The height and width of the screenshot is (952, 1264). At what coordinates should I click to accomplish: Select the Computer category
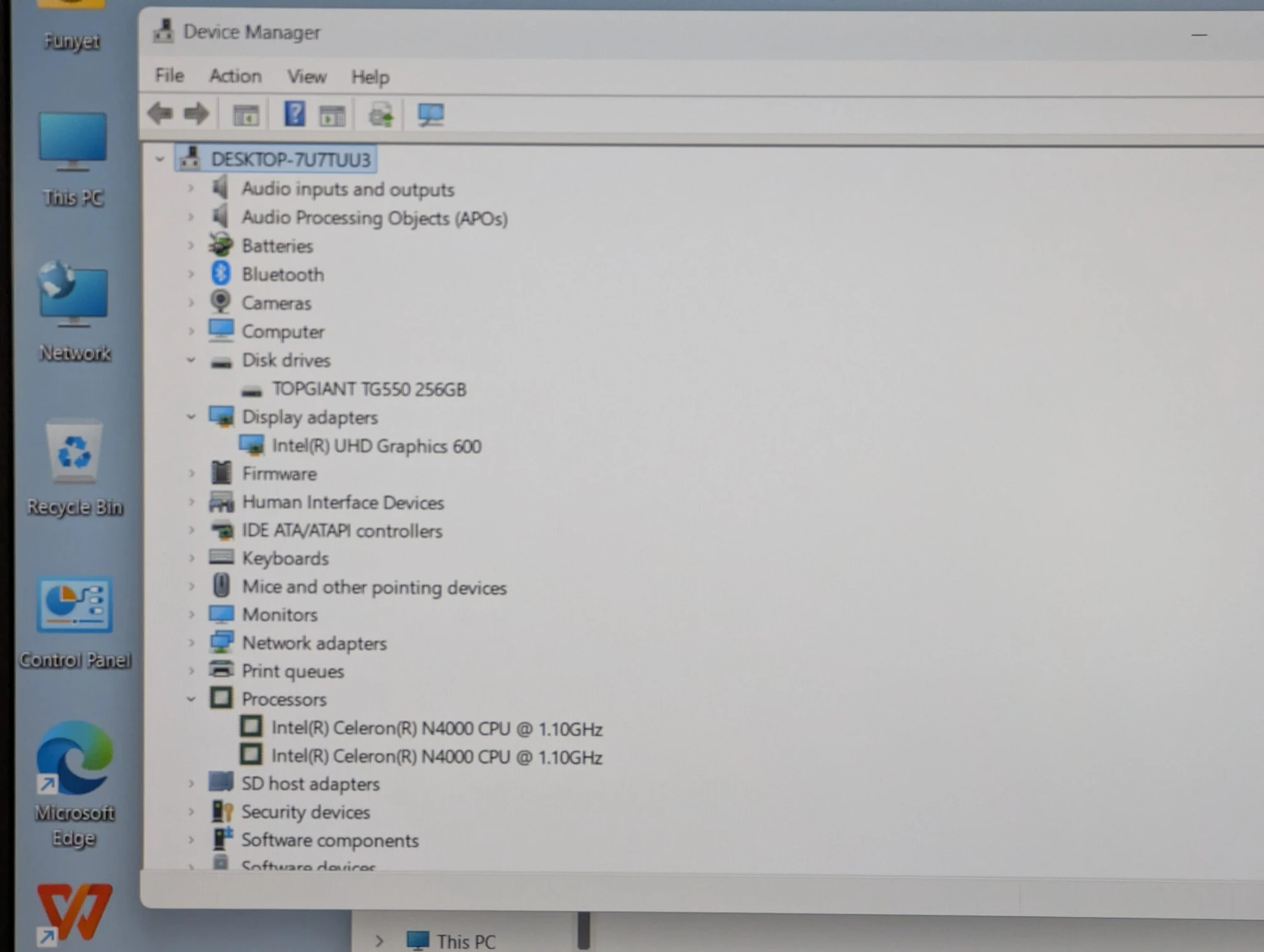[x=283, y=331]
